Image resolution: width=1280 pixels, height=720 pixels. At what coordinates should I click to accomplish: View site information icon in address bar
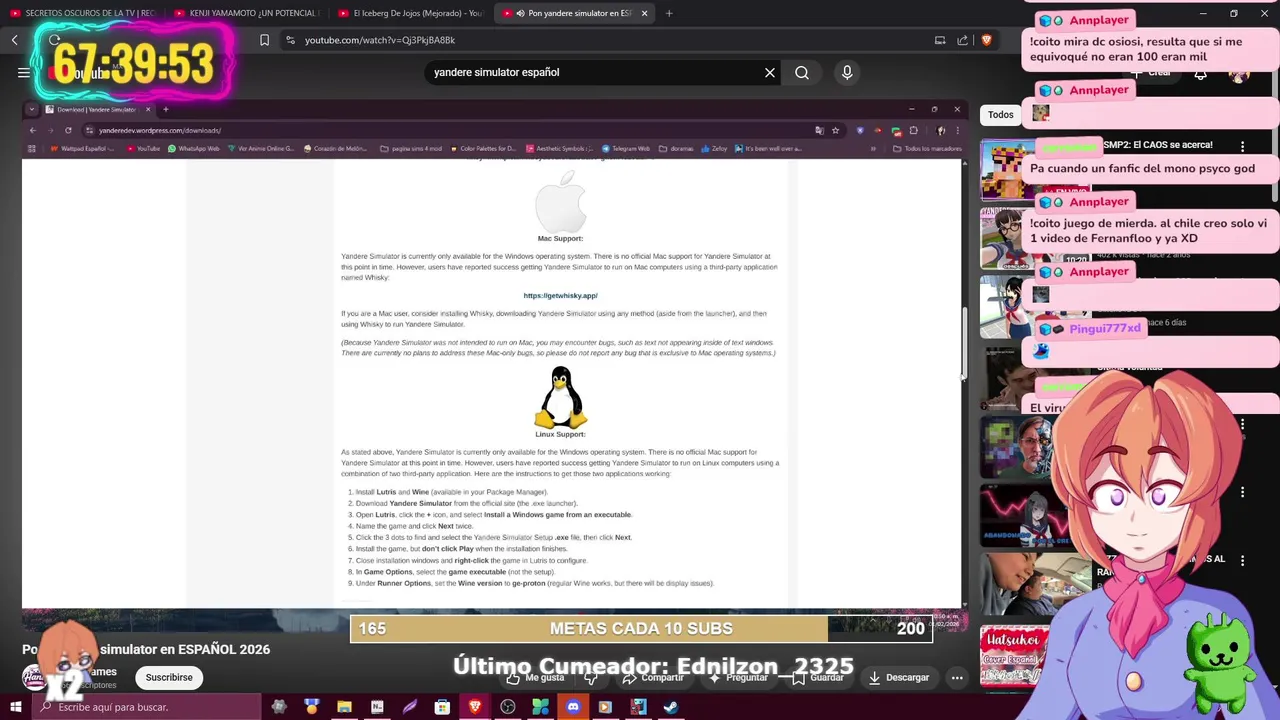[x=290, y=40]
